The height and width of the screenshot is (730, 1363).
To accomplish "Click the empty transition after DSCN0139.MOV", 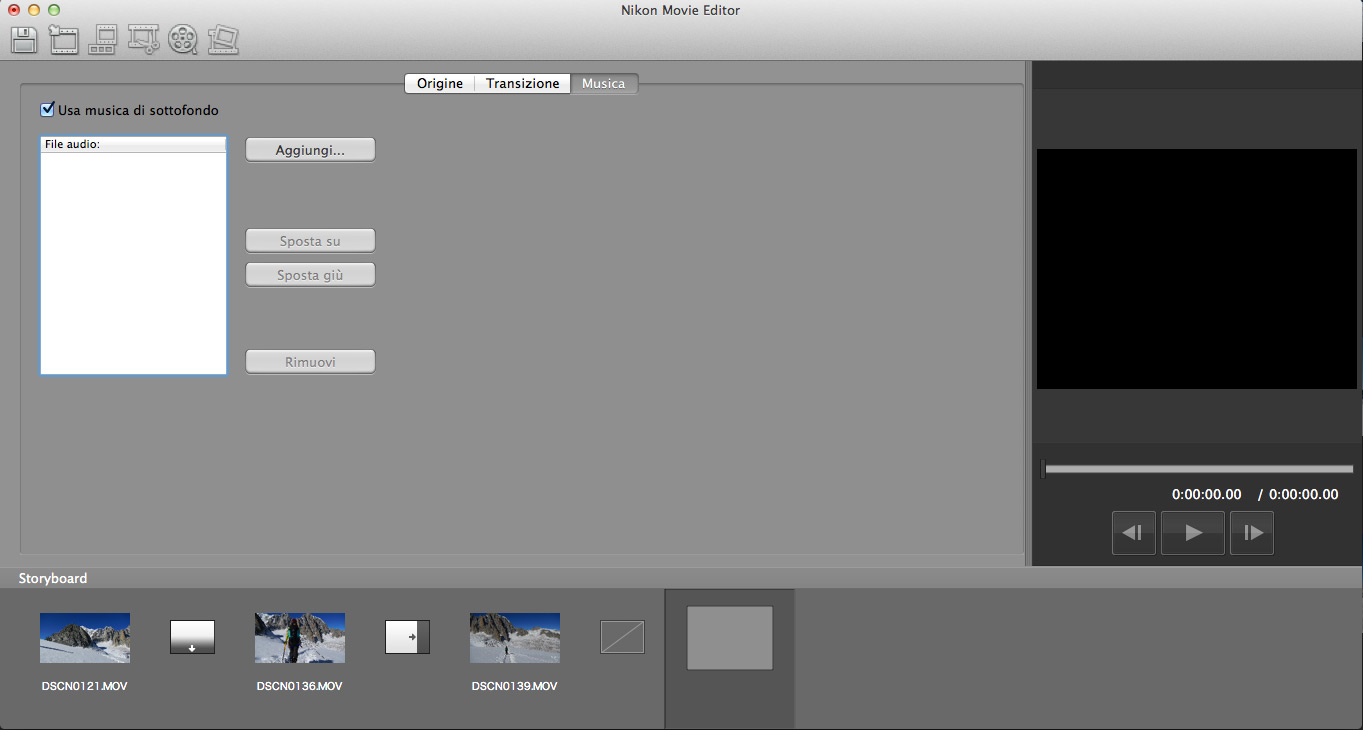I will pos(622,637).
